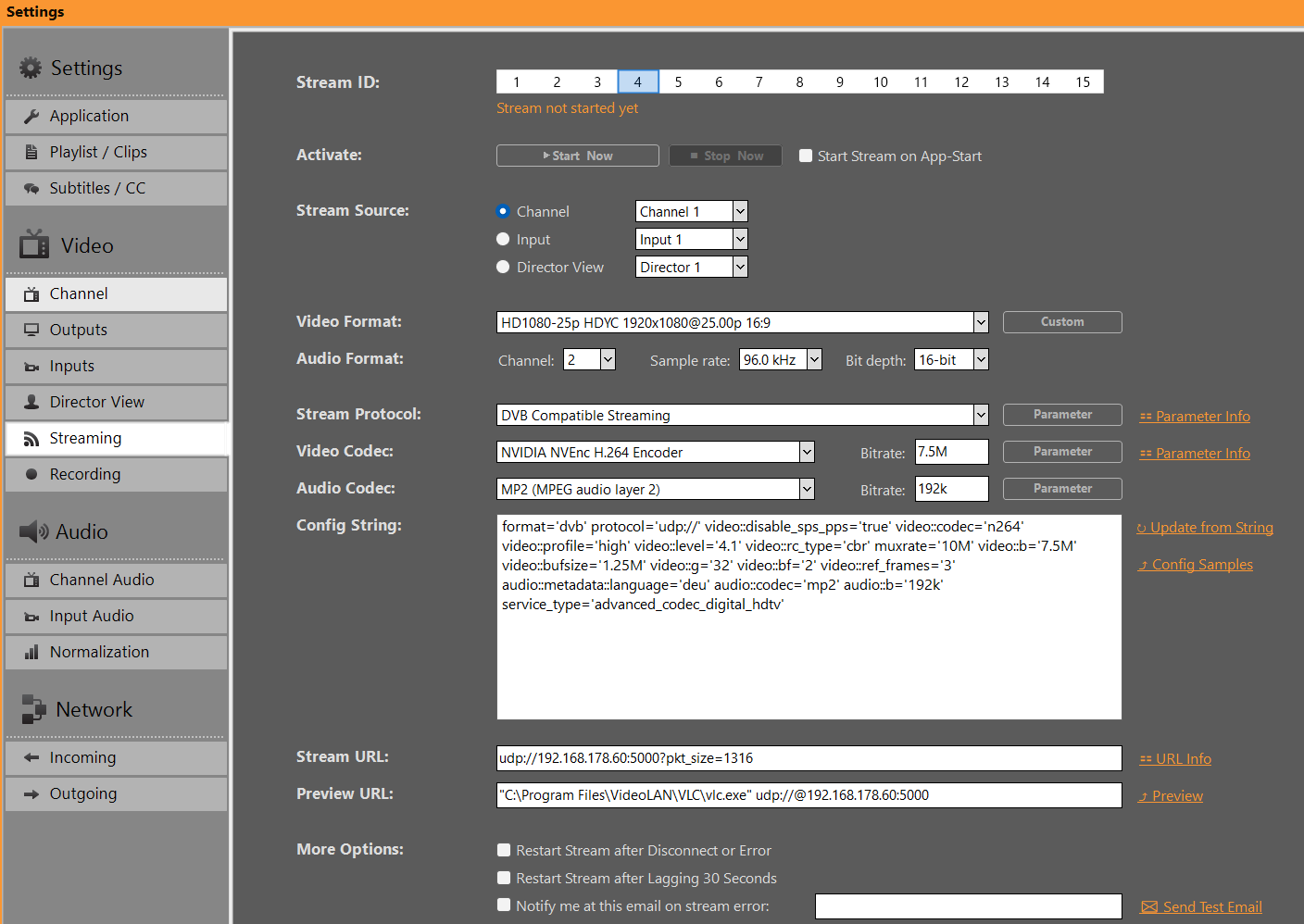1304x924 pixels.
Task: Open the Sample rate dropdown
Action: tap(814, 359)
